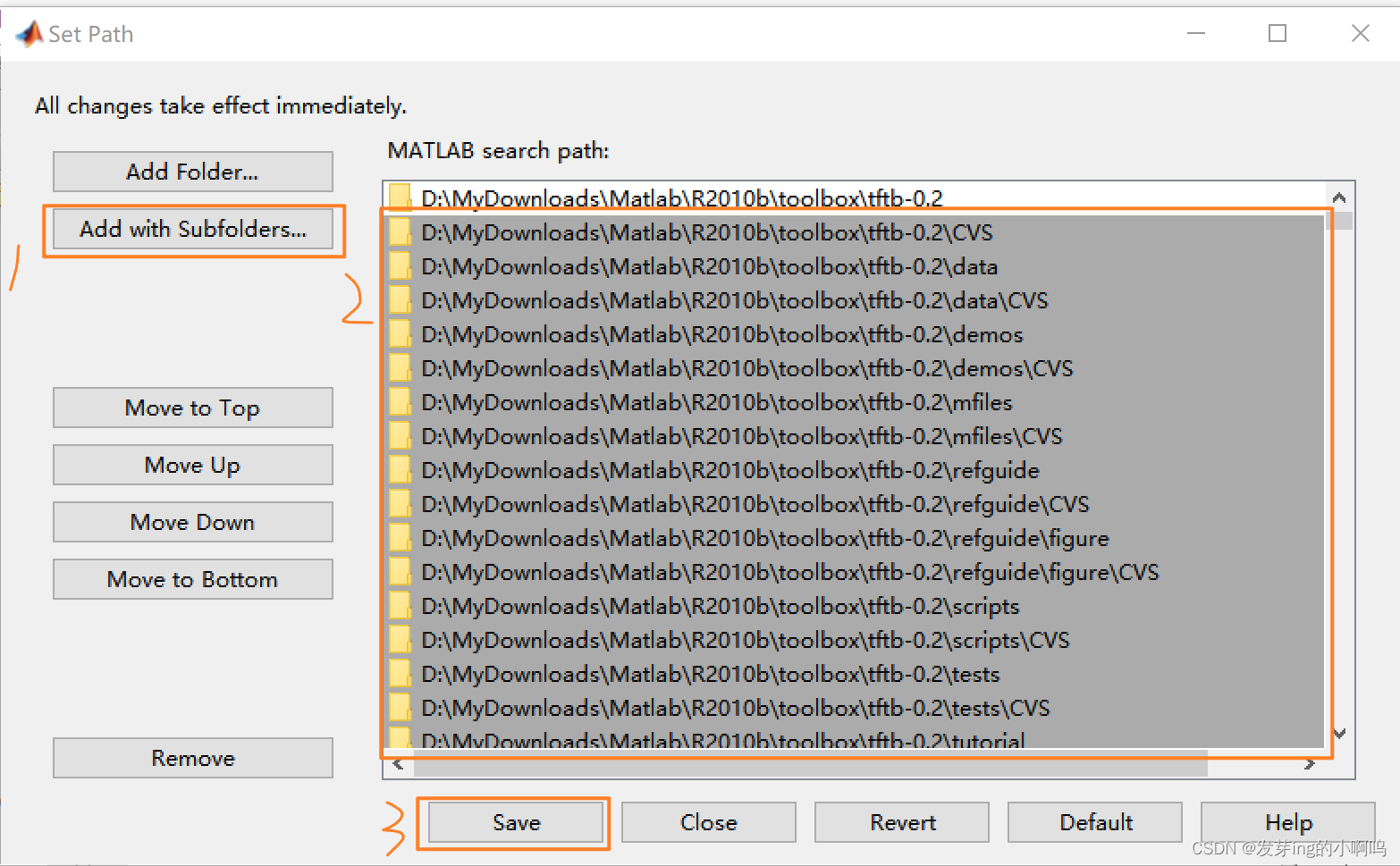The width and height of the screenshot is (1400, 866).
Task: Remove the selected folders from path
Action: tap(193, 758)
